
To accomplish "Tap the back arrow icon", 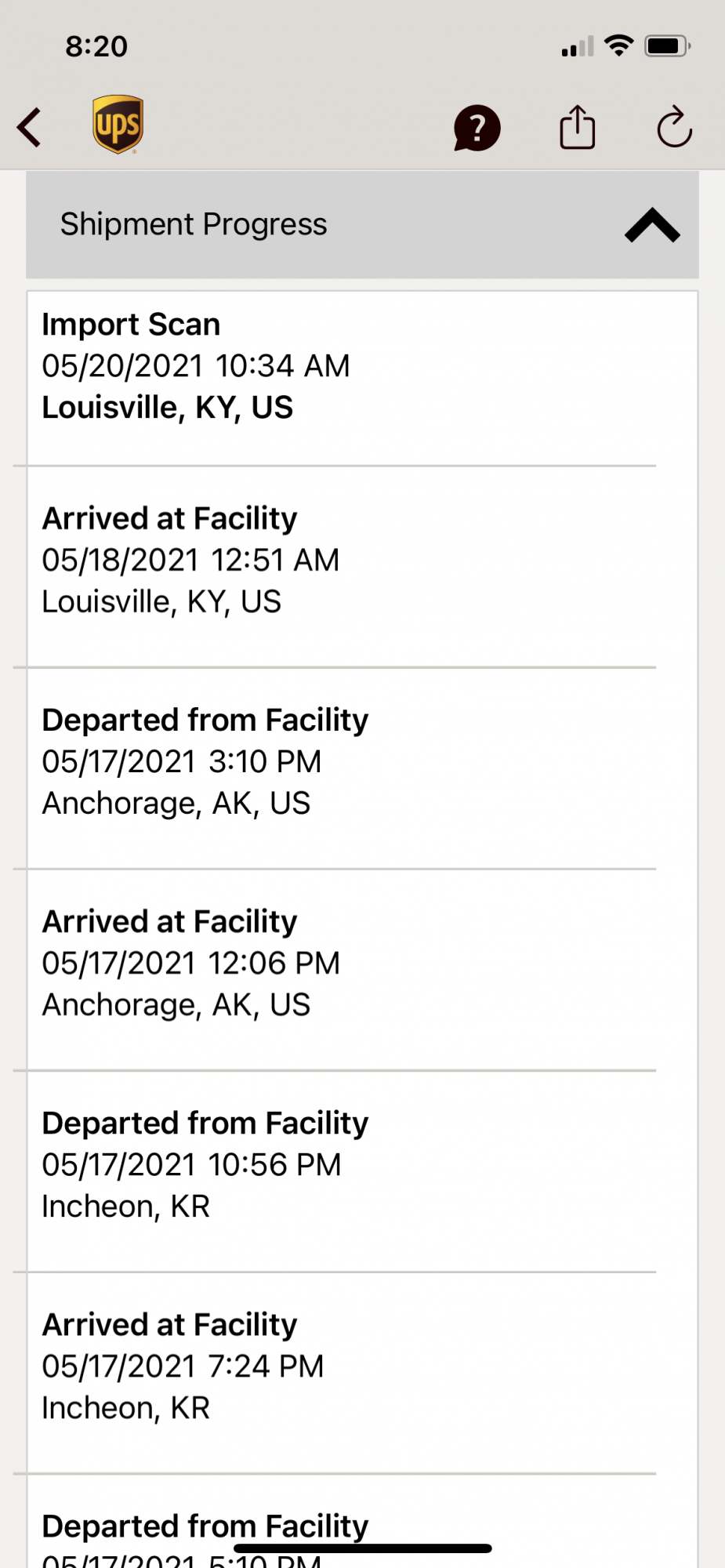I will tap(30, 128).
